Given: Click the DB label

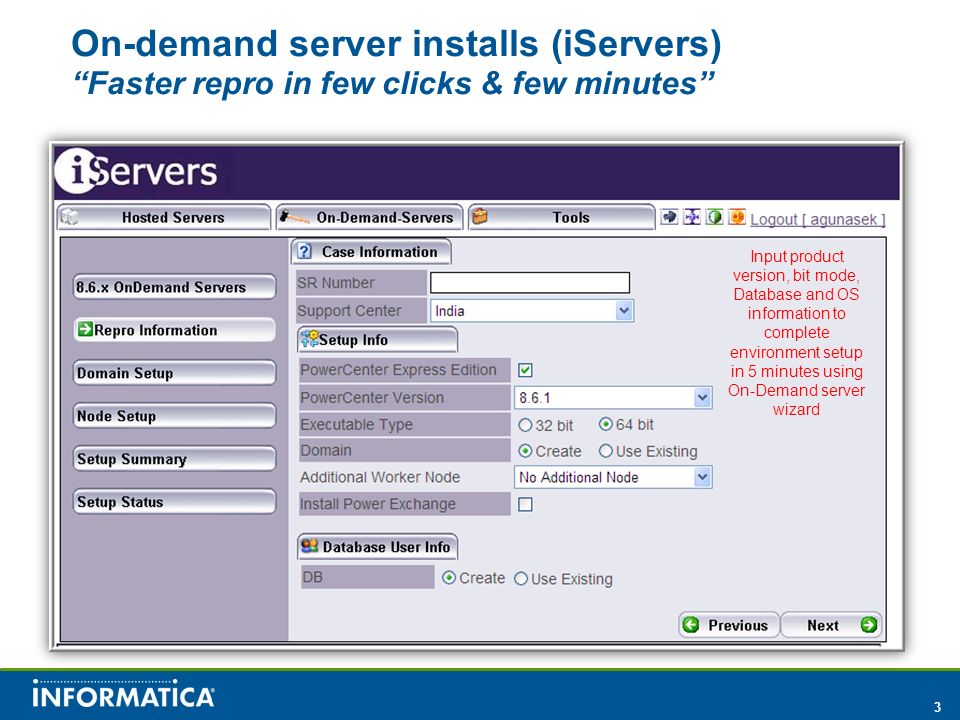Looking at the screenshot, I should (312, 577).
